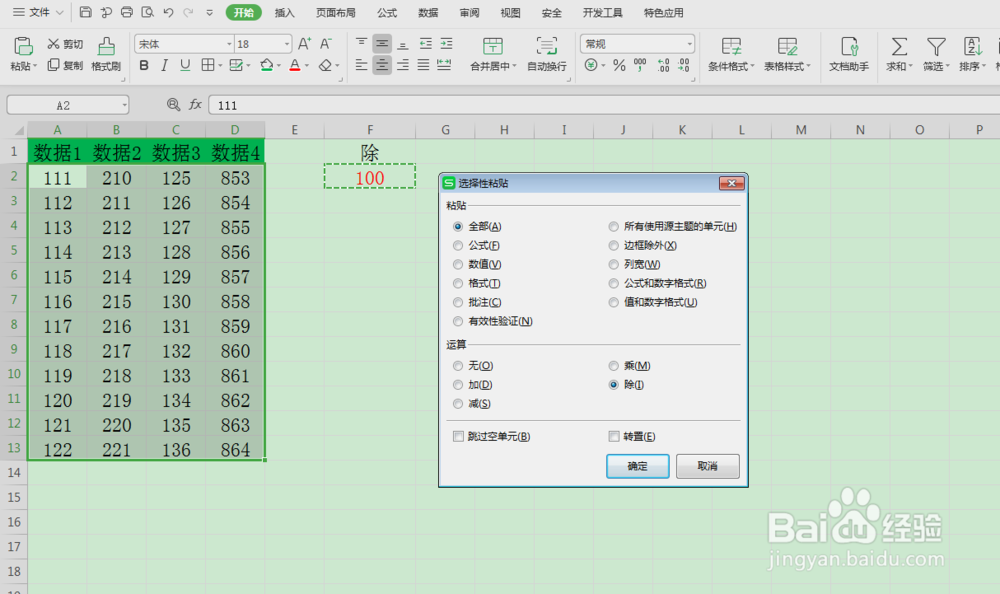Click the Sort (排序) icon
The width and height of the screenshot is (1000, 594).
[973, 46]
